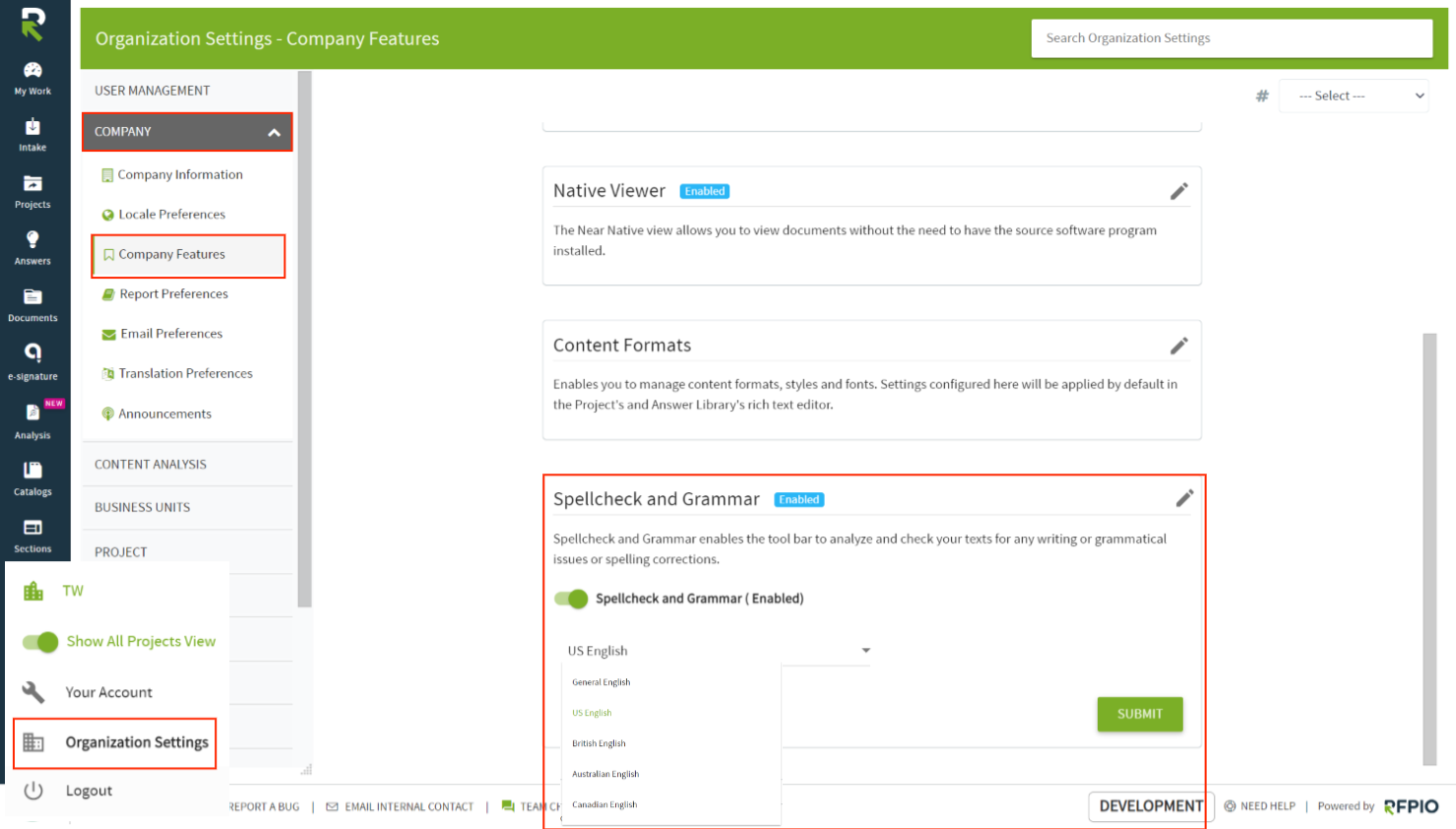
Task: Click the Native Viewer Enabled badge
Action: tap(705, 192)
